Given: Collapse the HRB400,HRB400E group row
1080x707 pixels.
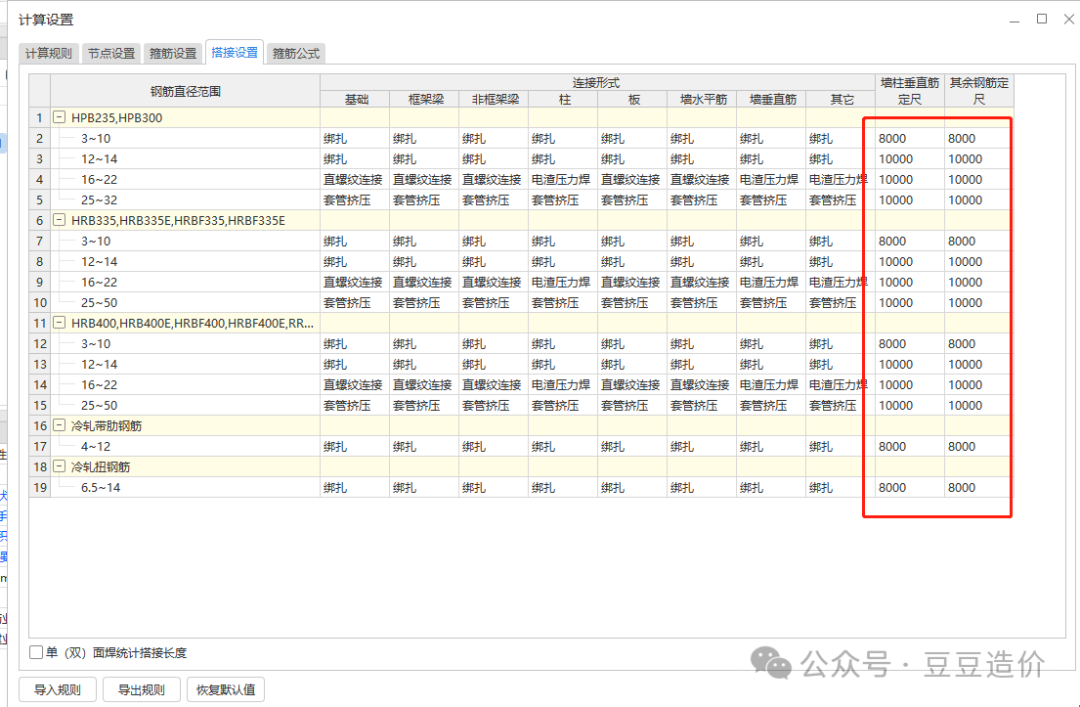Looking at the screenshot, I should click(x=60, y=323).
